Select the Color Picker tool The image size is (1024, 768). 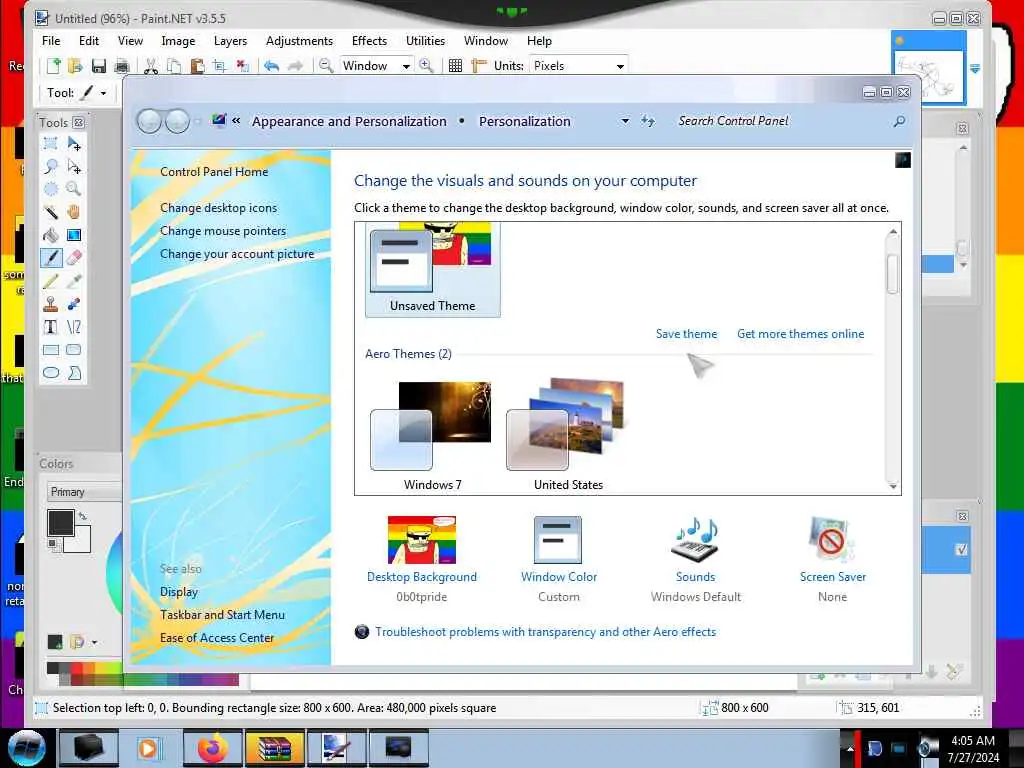(74, 281)
